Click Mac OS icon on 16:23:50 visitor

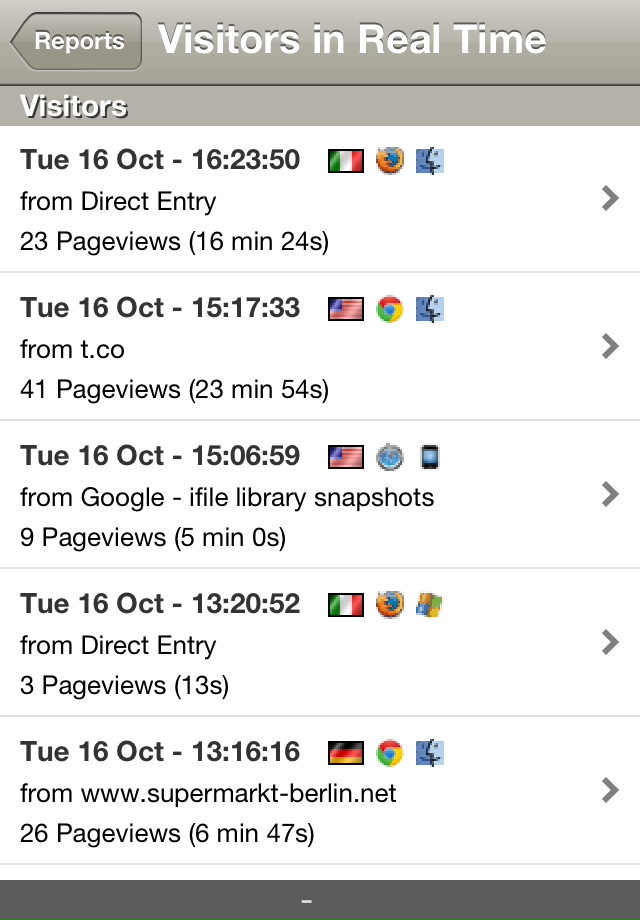[430, 161]
